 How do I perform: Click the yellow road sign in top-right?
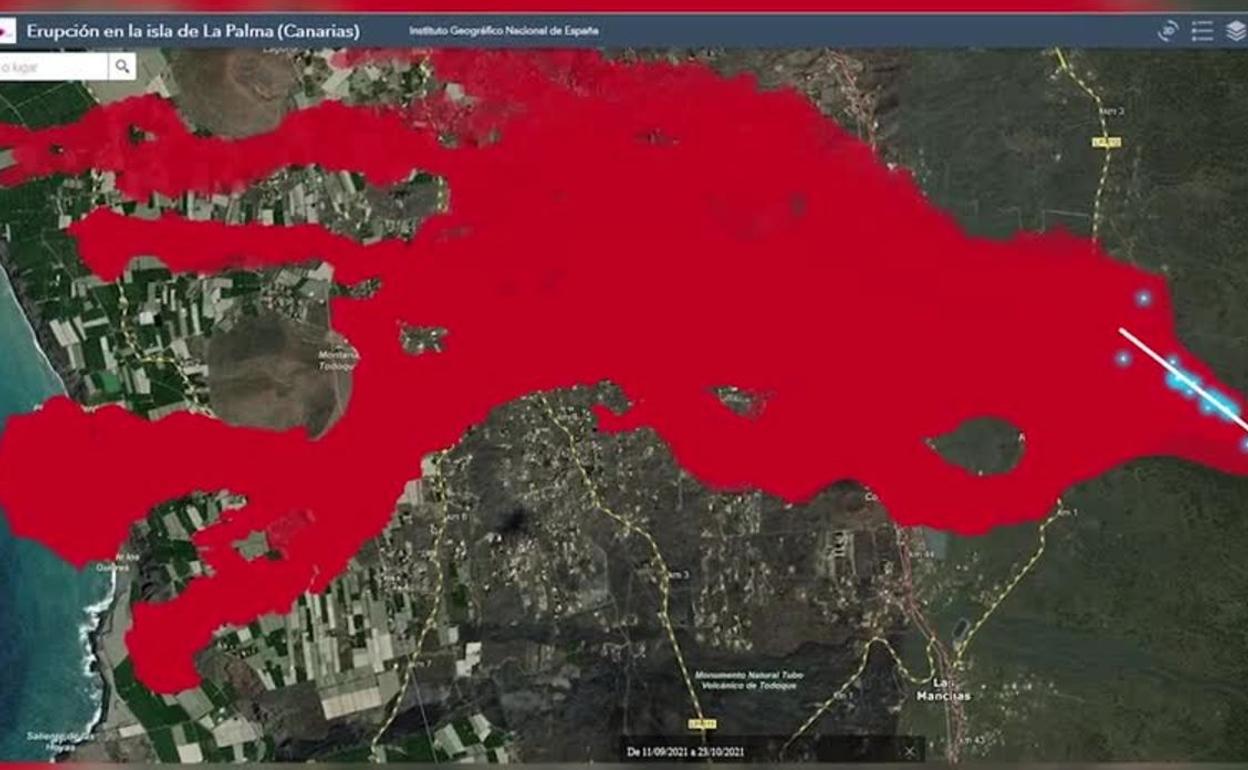(1106, 142)
